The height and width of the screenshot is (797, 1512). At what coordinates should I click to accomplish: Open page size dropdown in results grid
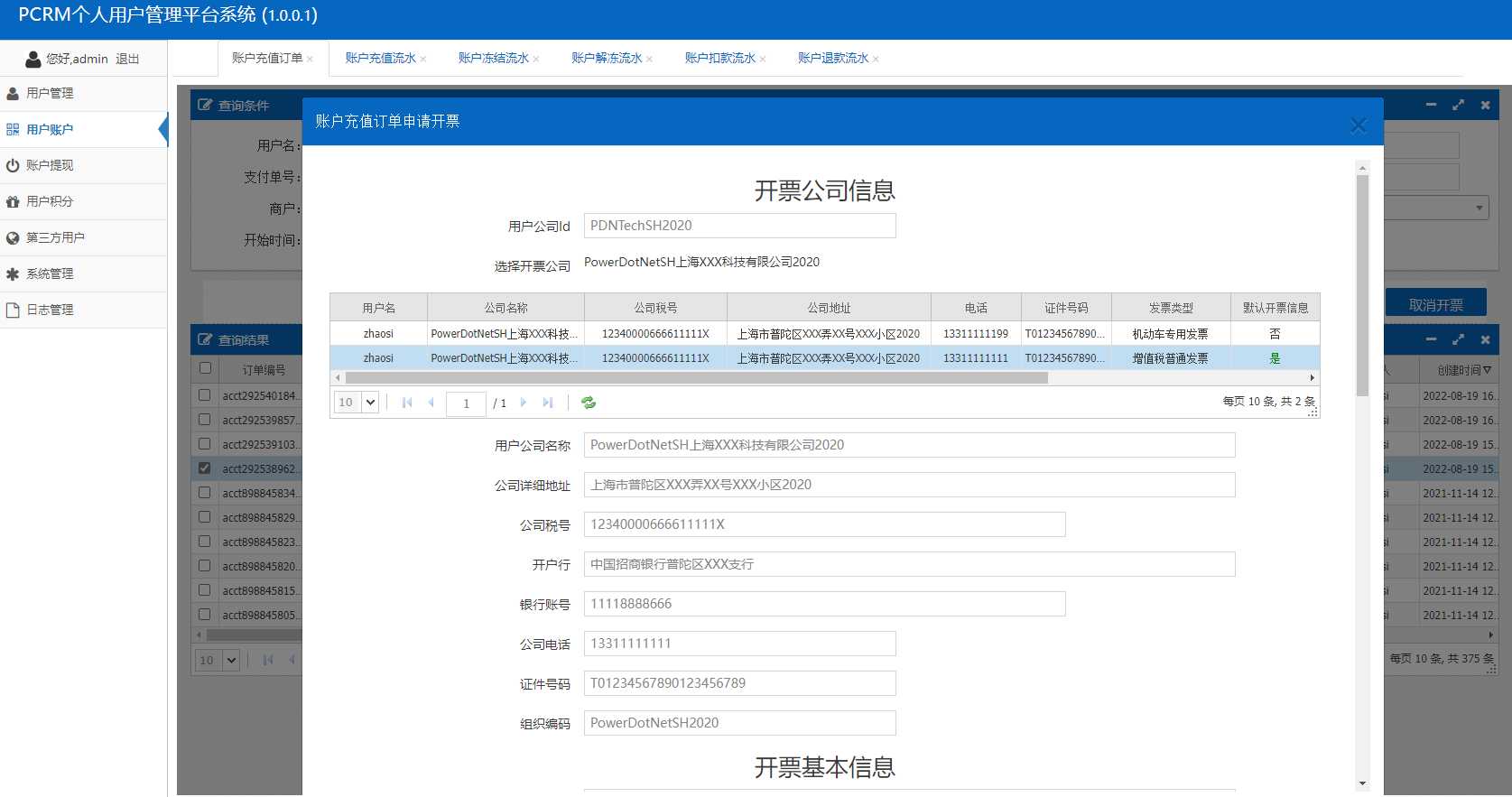[x=231, y=660]
